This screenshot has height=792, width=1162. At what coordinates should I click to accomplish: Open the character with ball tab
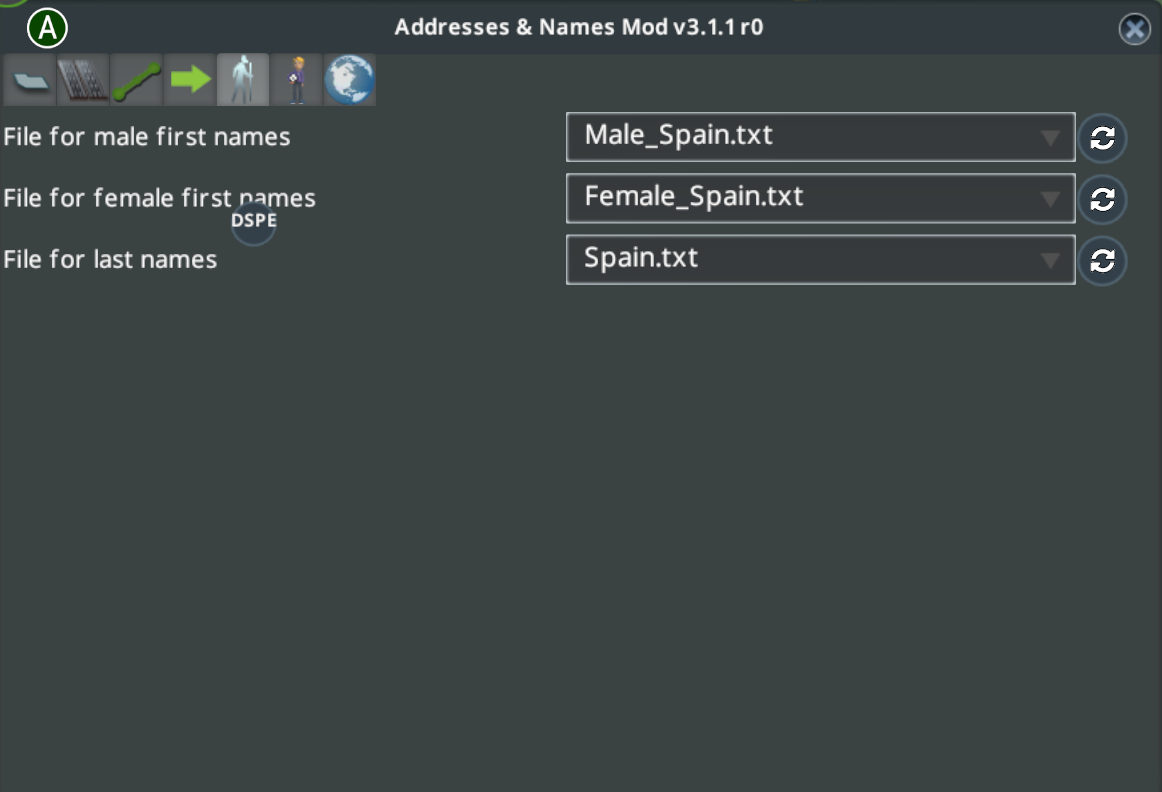coord(296,79)
